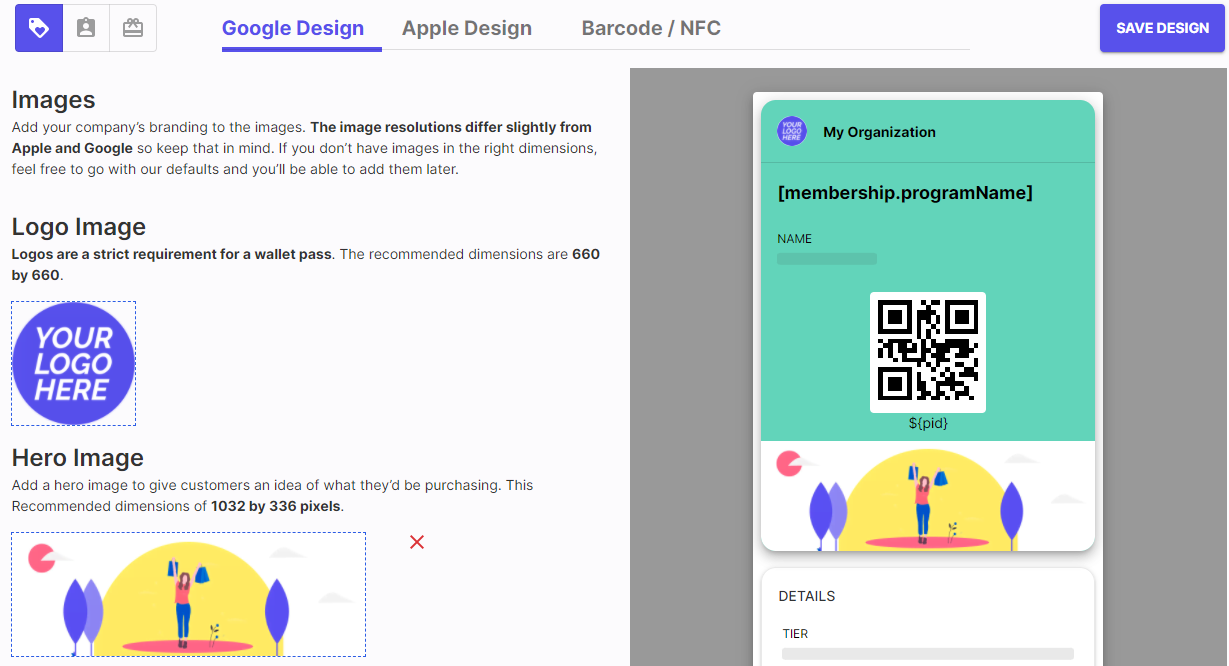Click the 'Images' section heading
Viewport: 1229px width, 666px height.
pyautogui.click(x=54, y=100)
